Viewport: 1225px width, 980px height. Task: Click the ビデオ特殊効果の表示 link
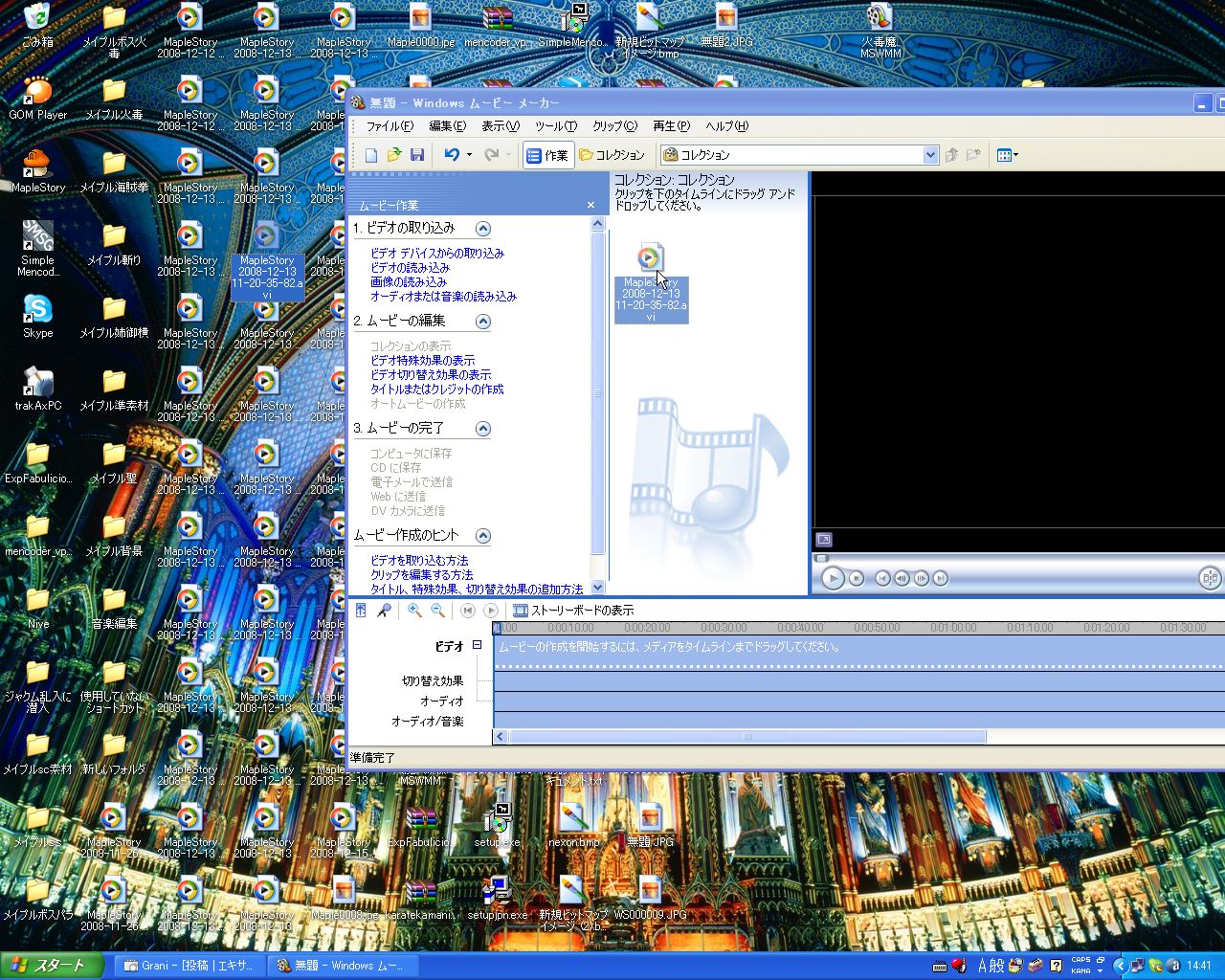[422, 361]
